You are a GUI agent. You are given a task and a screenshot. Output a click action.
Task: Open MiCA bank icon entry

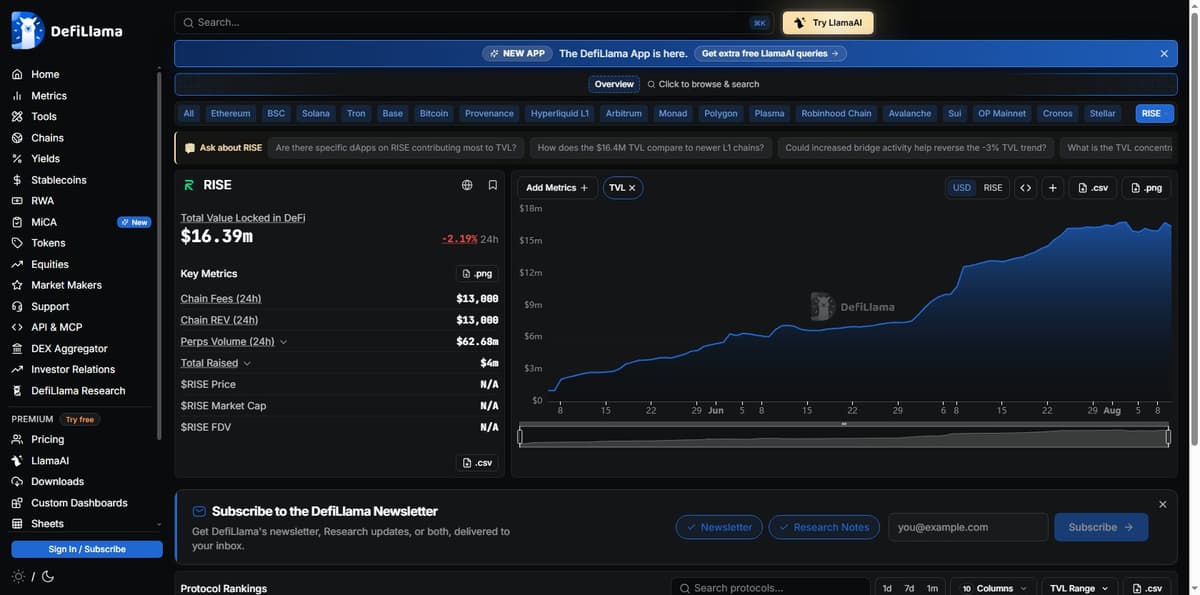pyautogui.click(x=17, y=222)
